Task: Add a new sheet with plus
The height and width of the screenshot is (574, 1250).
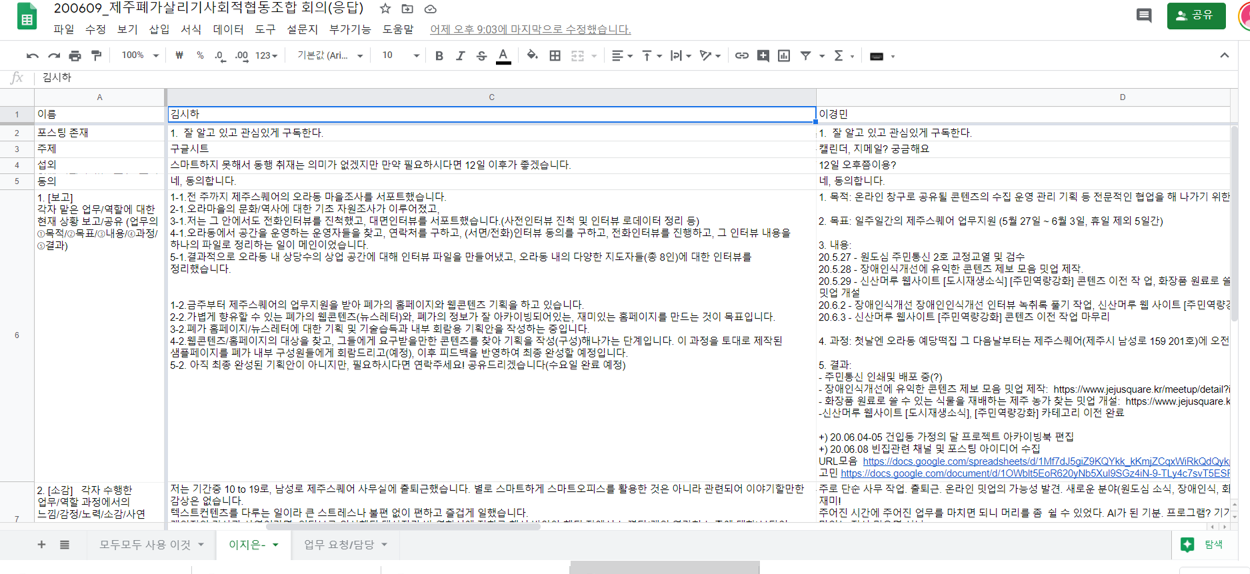Action: (41, 545)
